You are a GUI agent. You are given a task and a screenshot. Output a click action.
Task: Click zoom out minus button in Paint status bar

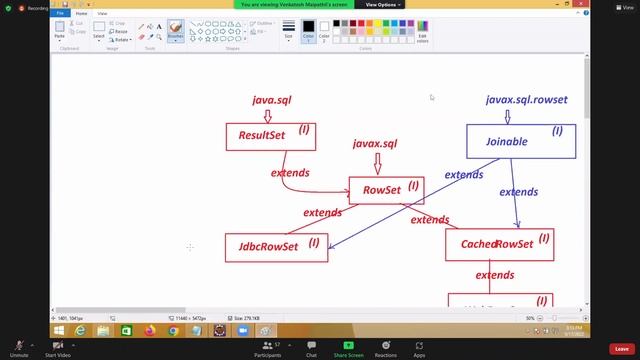tap(540, 318)
